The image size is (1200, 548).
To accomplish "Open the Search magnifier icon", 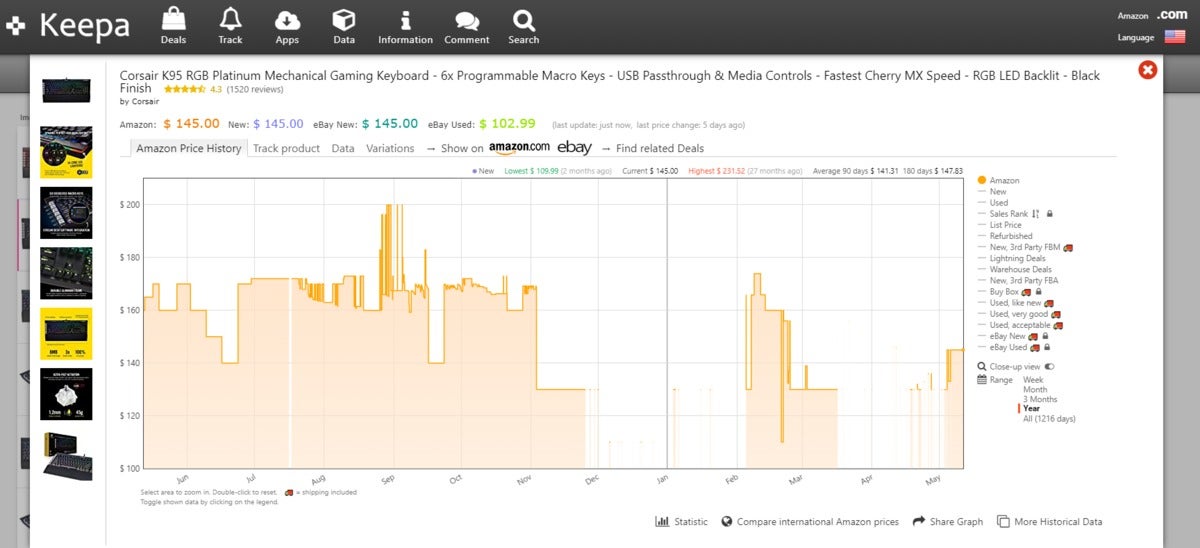I will (523, 19).
